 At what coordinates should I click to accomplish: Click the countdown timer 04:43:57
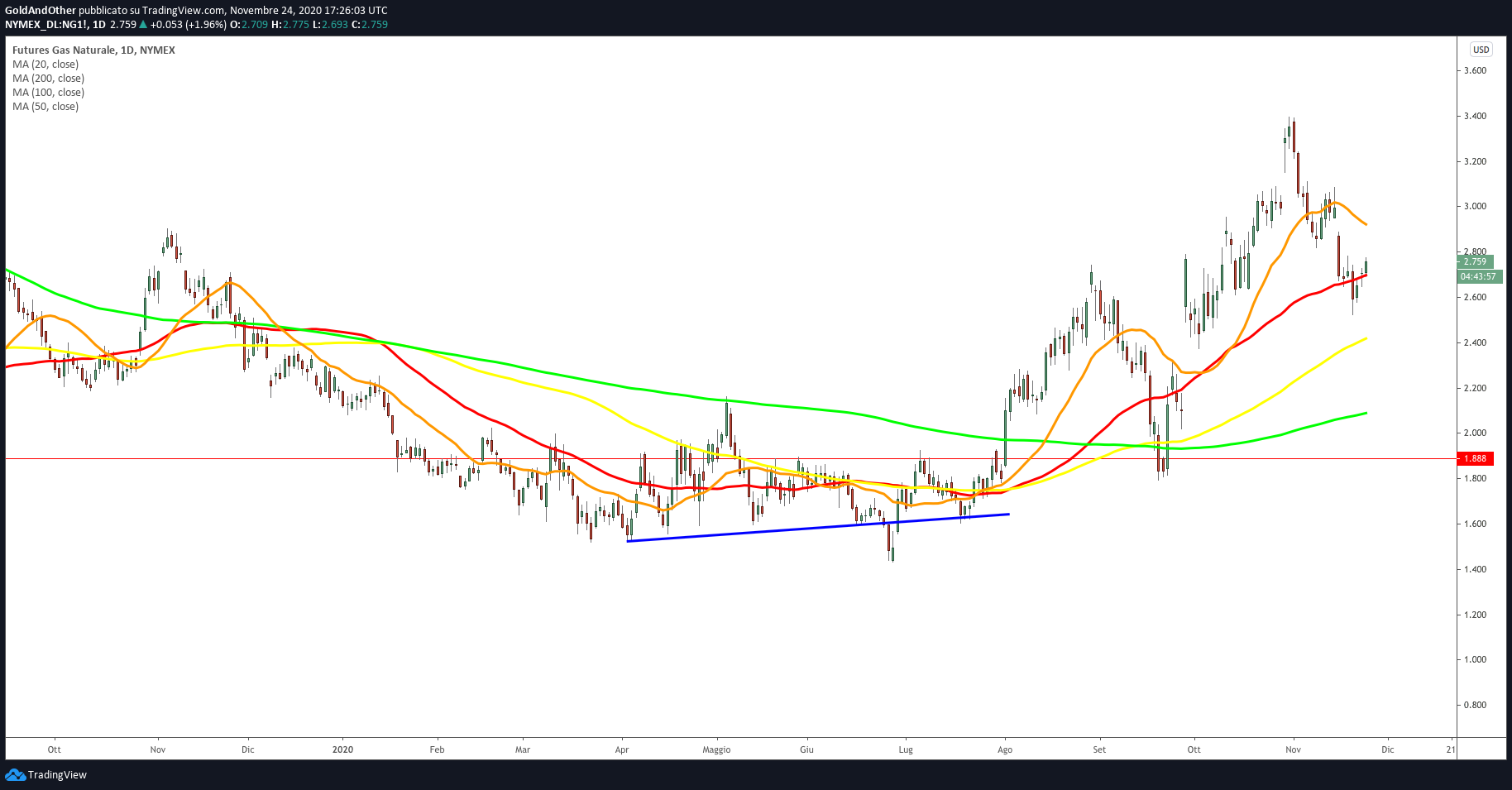tap(1478, 276)
